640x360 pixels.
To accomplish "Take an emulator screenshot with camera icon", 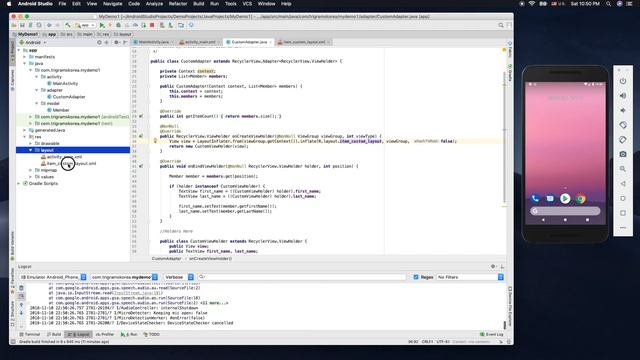I will pos(623,154).
